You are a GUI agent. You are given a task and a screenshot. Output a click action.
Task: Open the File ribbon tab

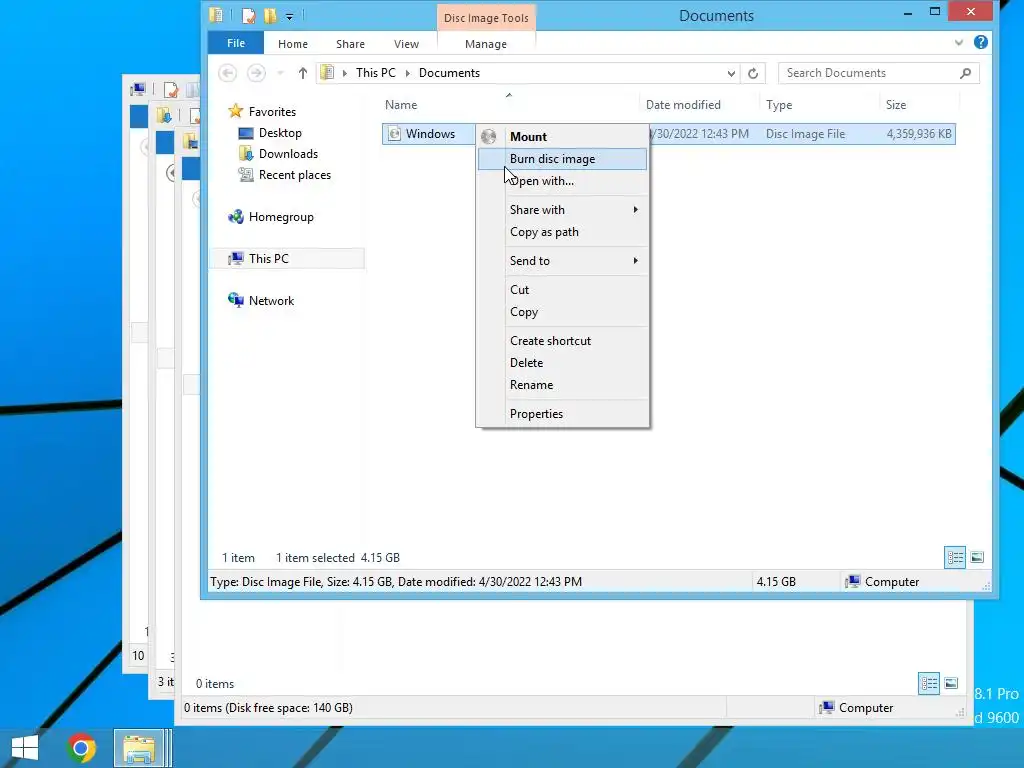[236, 43]
